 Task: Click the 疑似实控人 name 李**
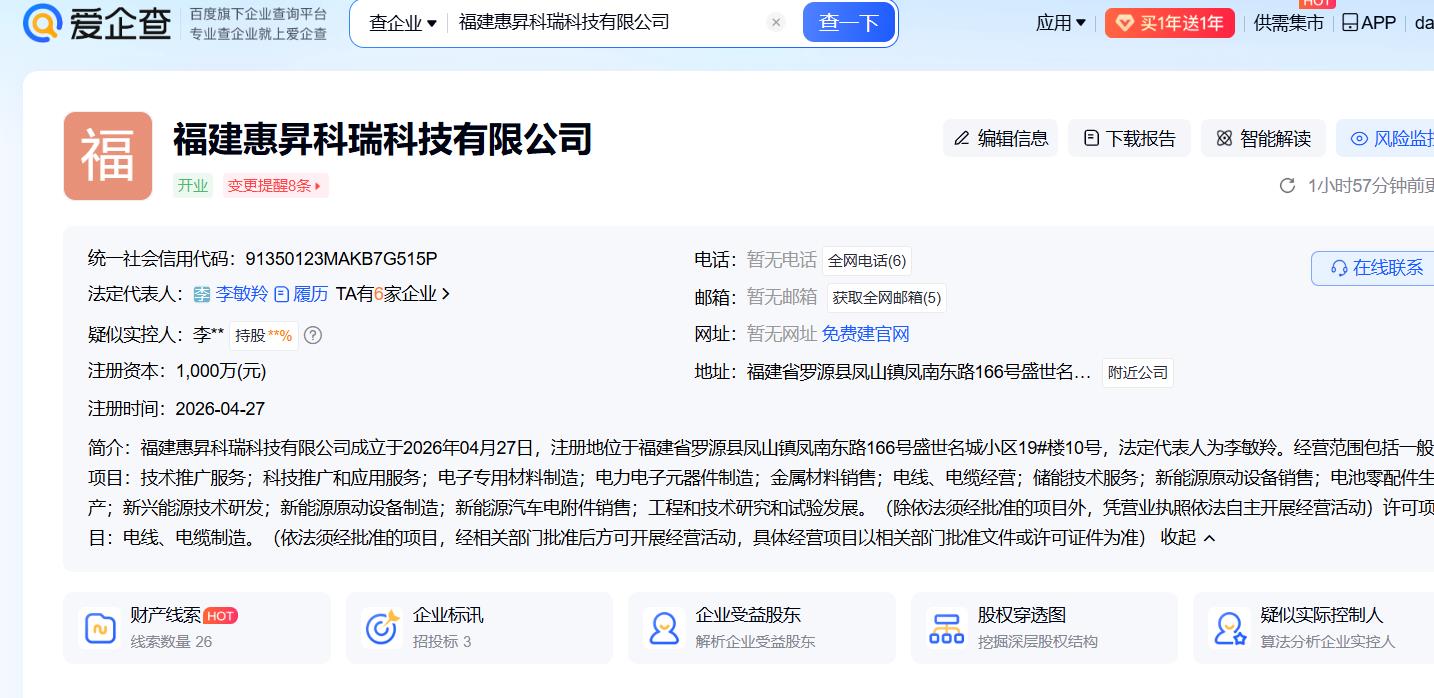(x=208, y=335)
